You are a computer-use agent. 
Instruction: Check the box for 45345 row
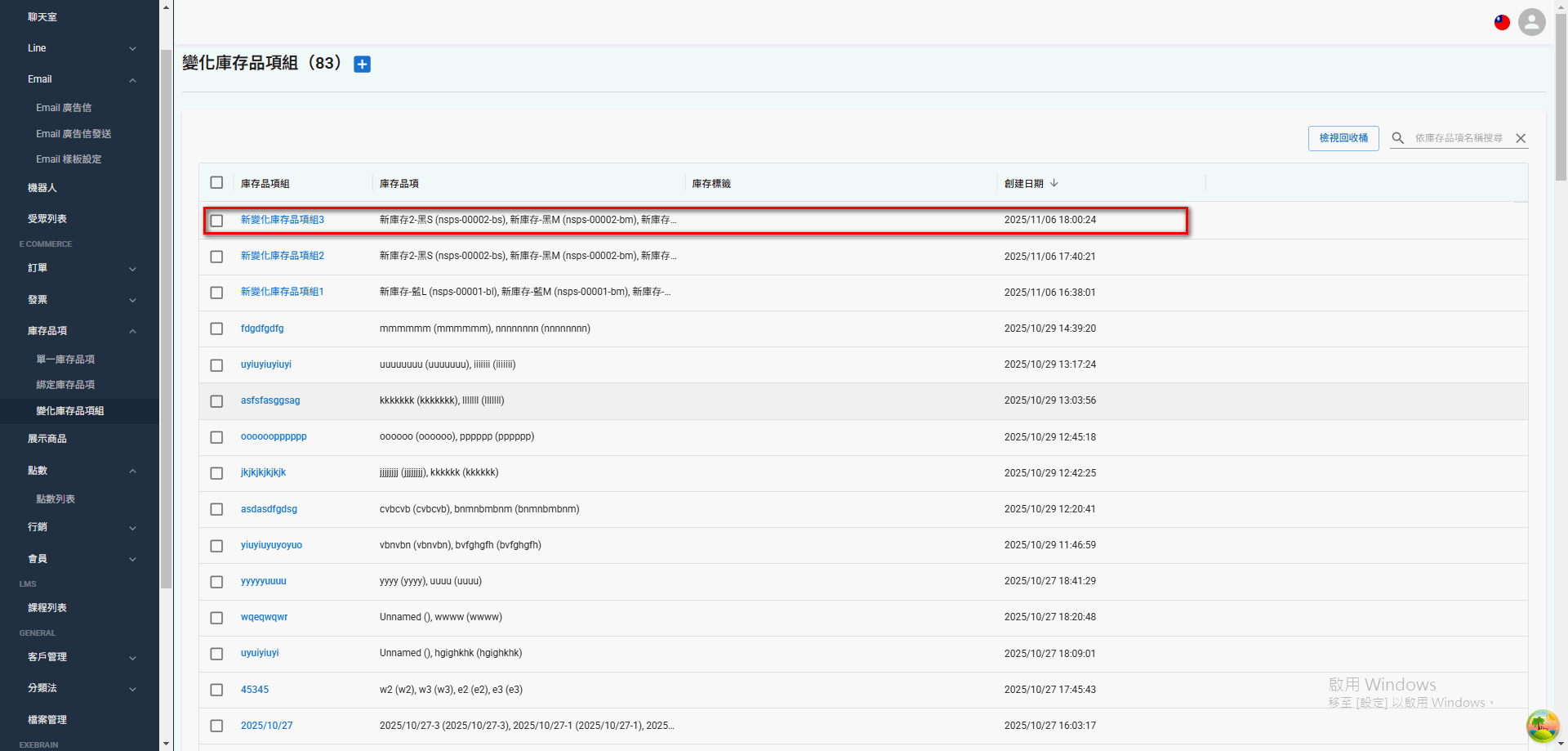tap(216, 690)
